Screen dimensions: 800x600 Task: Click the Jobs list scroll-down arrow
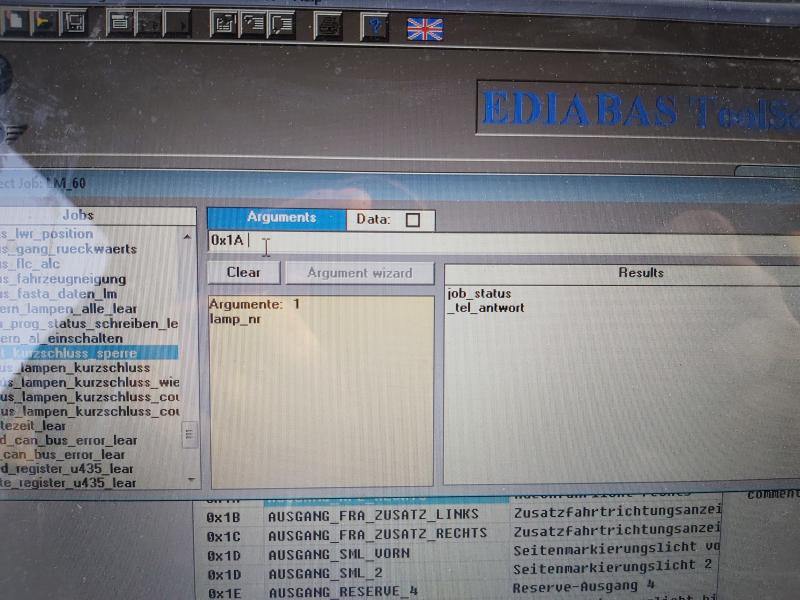tap(191, 480)
